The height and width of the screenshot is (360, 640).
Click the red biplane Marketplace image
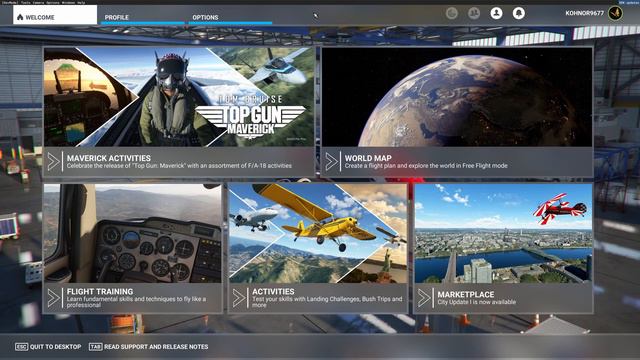(x=503, y=233)
